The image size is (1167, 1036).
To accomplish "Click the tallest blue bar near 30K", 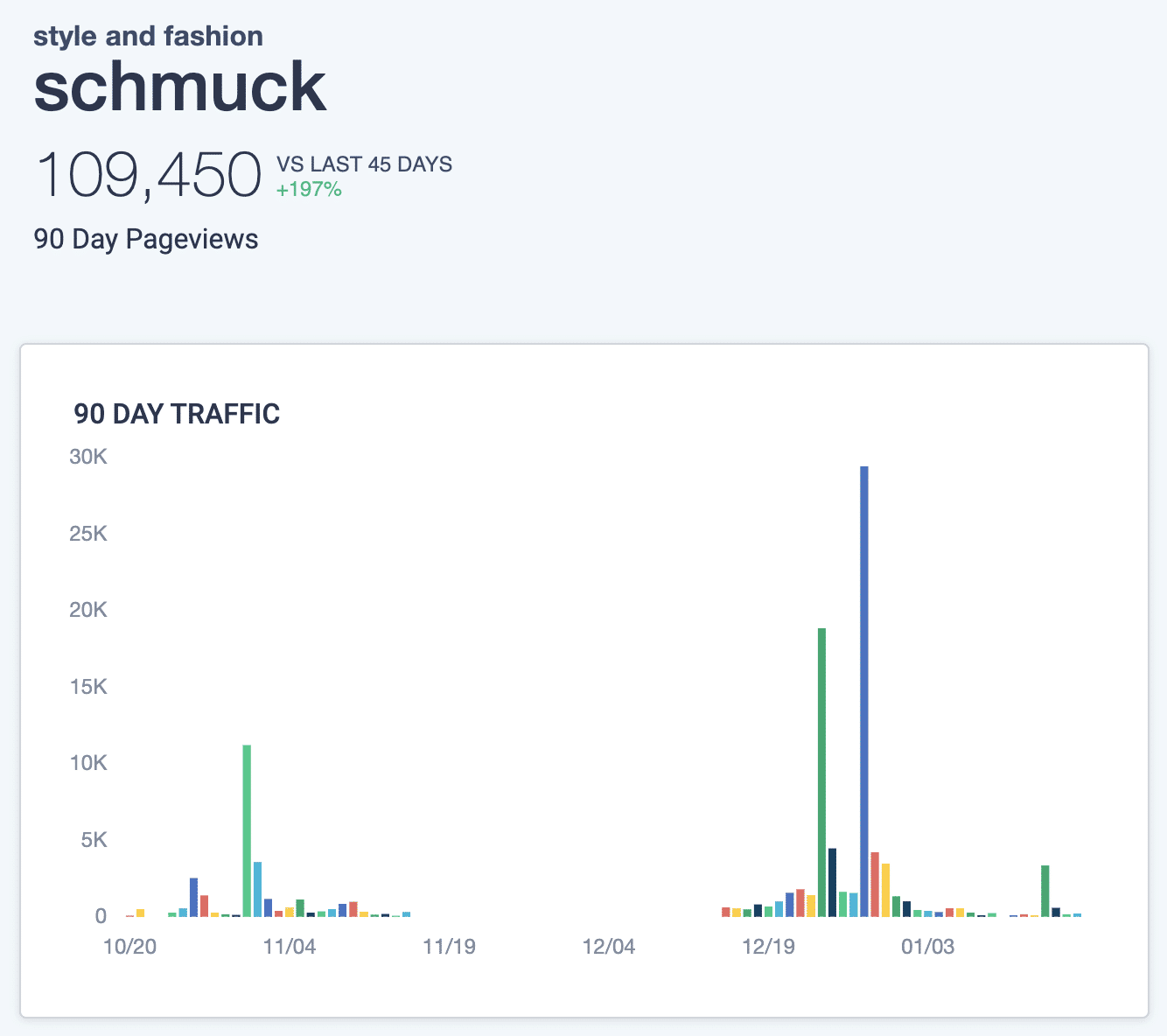I will coord(864,691).
